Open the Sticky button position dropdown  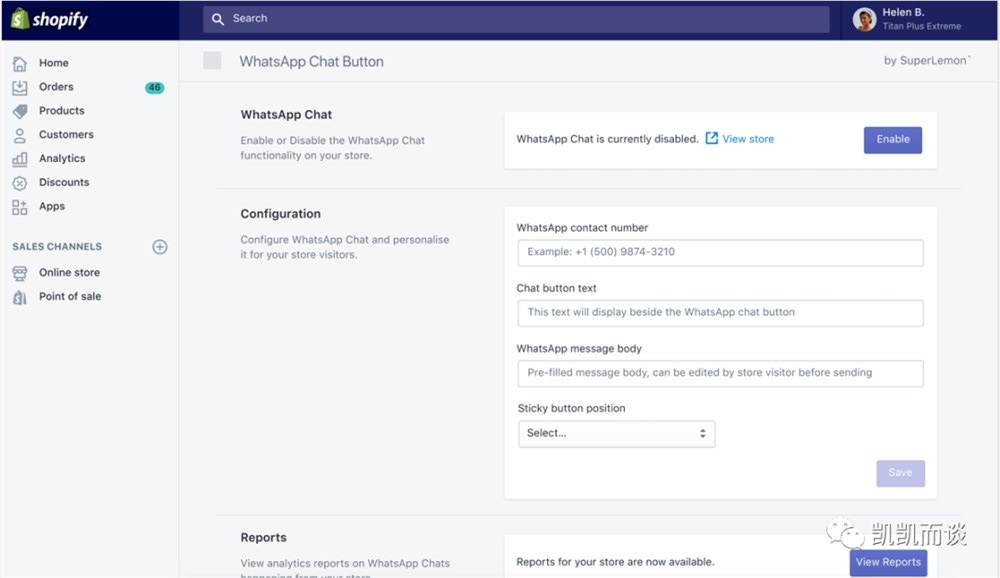[x=617, y=434]
